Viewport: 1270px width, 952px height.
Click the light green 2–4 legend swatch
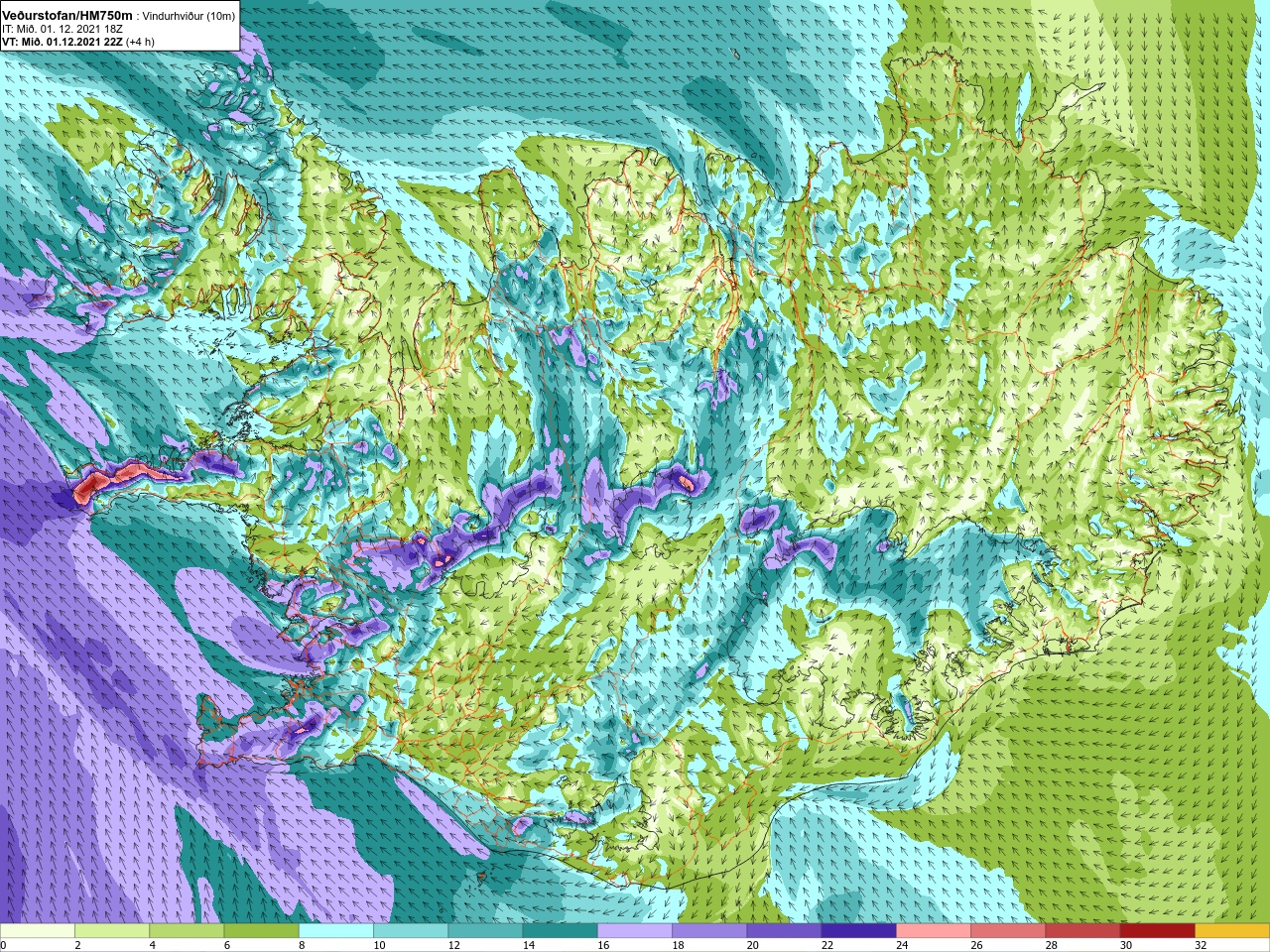[x=112, y=931]
